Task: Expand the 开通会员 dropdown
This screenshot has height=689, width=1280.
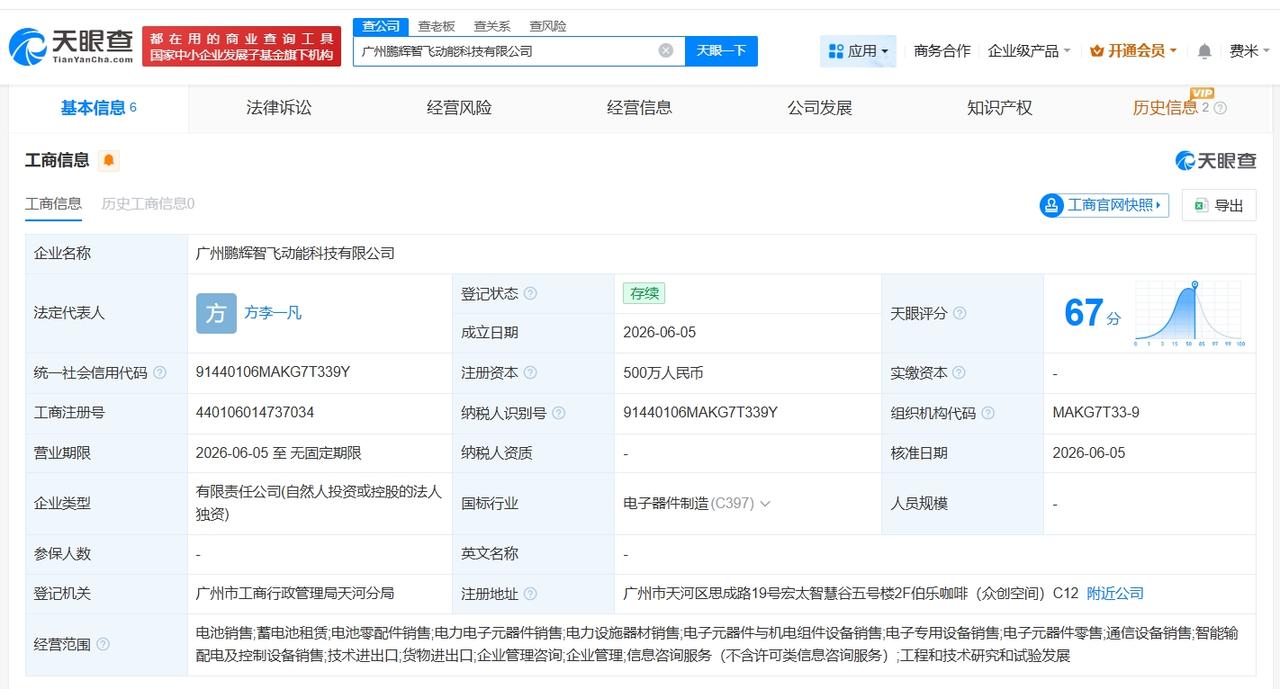Action: click(1133, 51)
